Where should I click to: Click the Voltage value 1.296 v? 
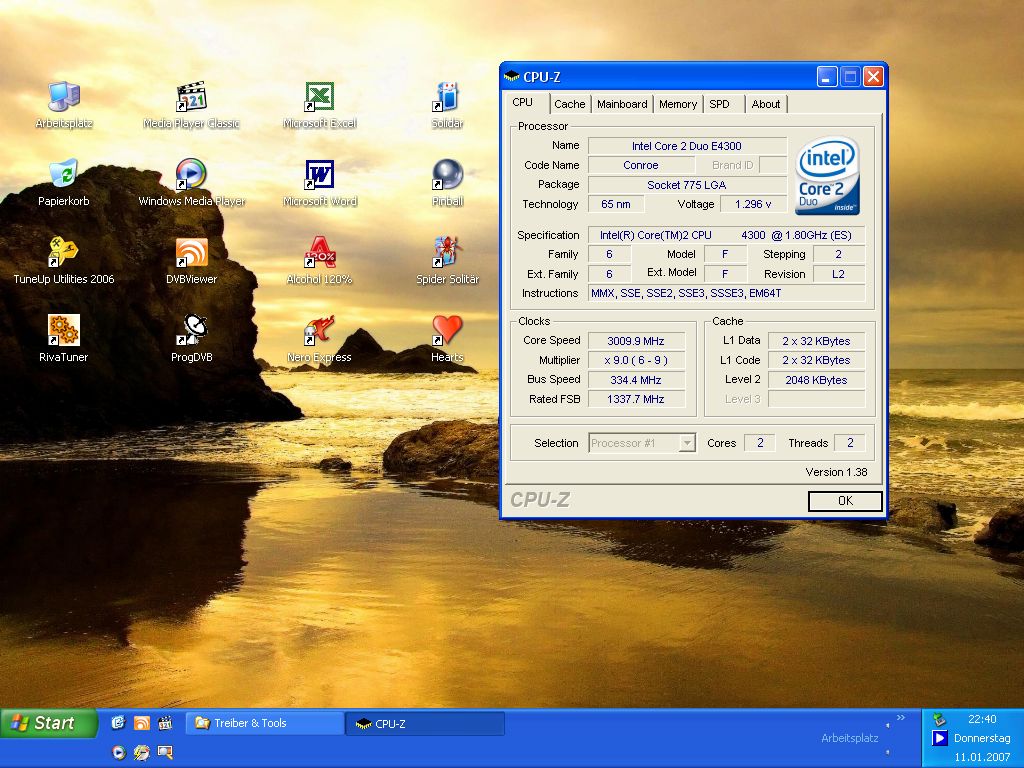coord(753,204)
